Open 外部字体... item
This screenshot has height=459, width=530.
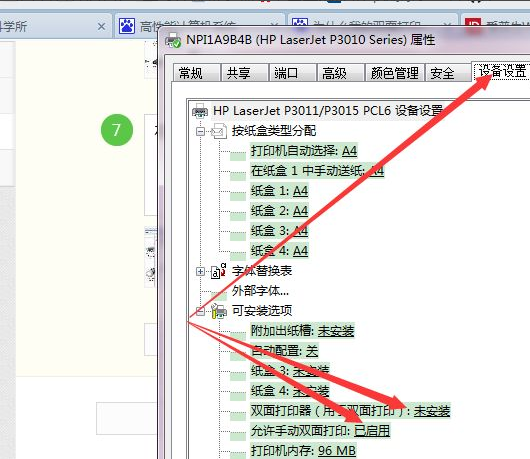(x=260, y=291)
